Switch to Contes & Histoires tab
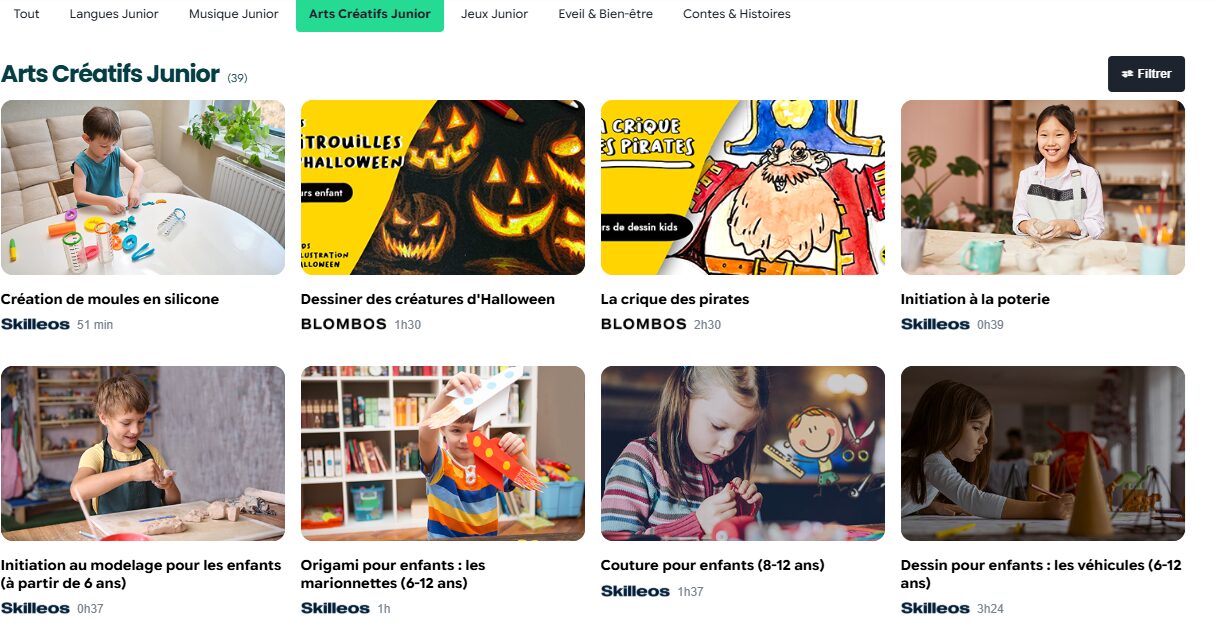The width and height of the screenshot is (1216, 629). tap(737, 14)
